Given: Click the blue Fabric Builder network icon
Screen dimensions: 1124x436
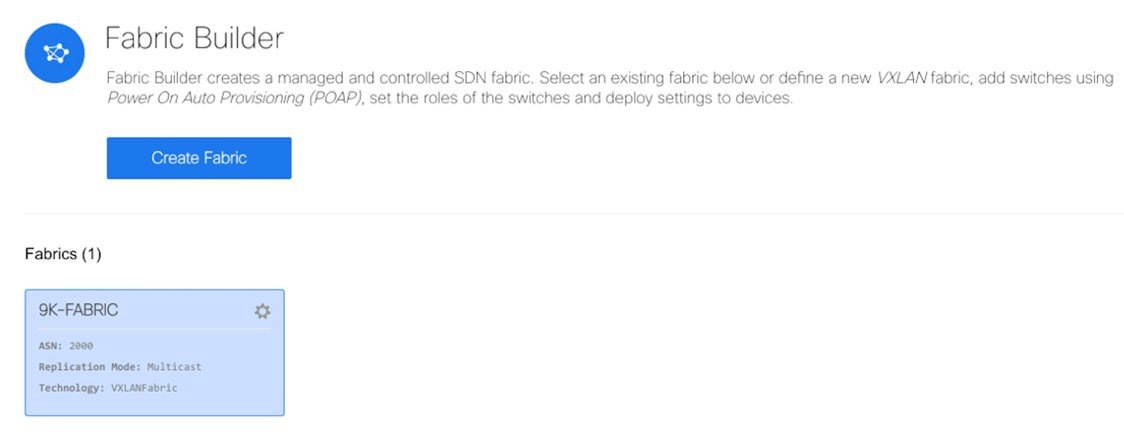Looking at the screenshot, I should coord(54,53).
